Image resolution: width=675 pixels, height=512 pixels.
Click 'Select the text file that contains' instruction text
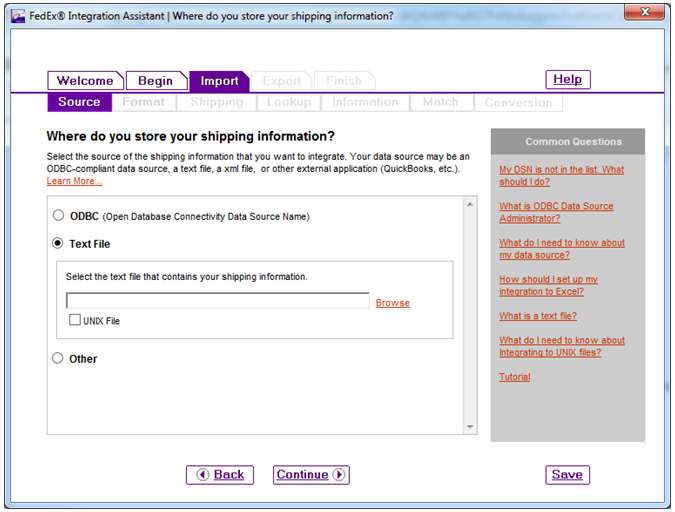click(x=186, y=276)
